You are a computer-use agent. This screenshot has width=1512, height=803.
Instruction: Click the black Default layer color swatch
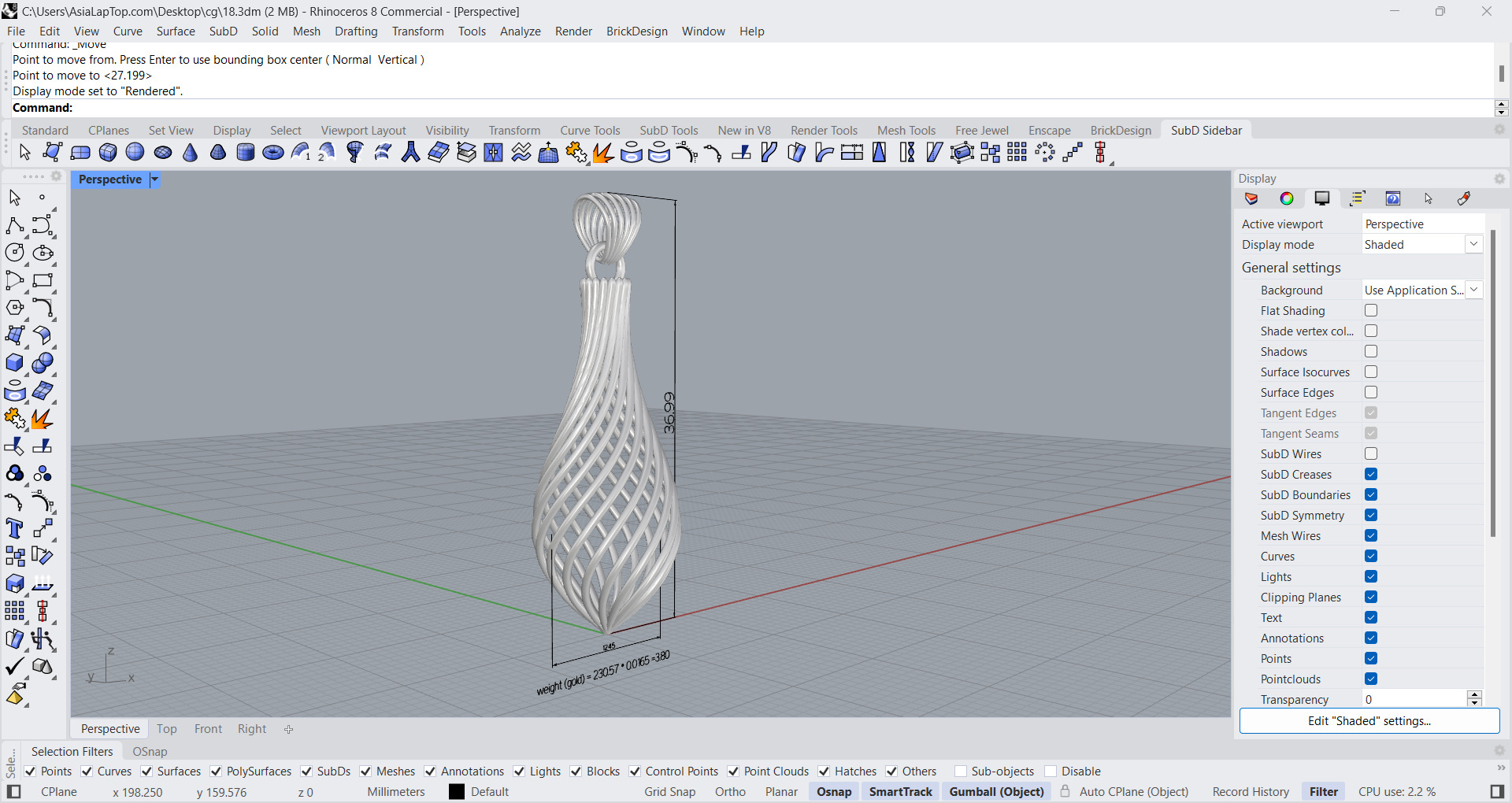pos(457,792)
